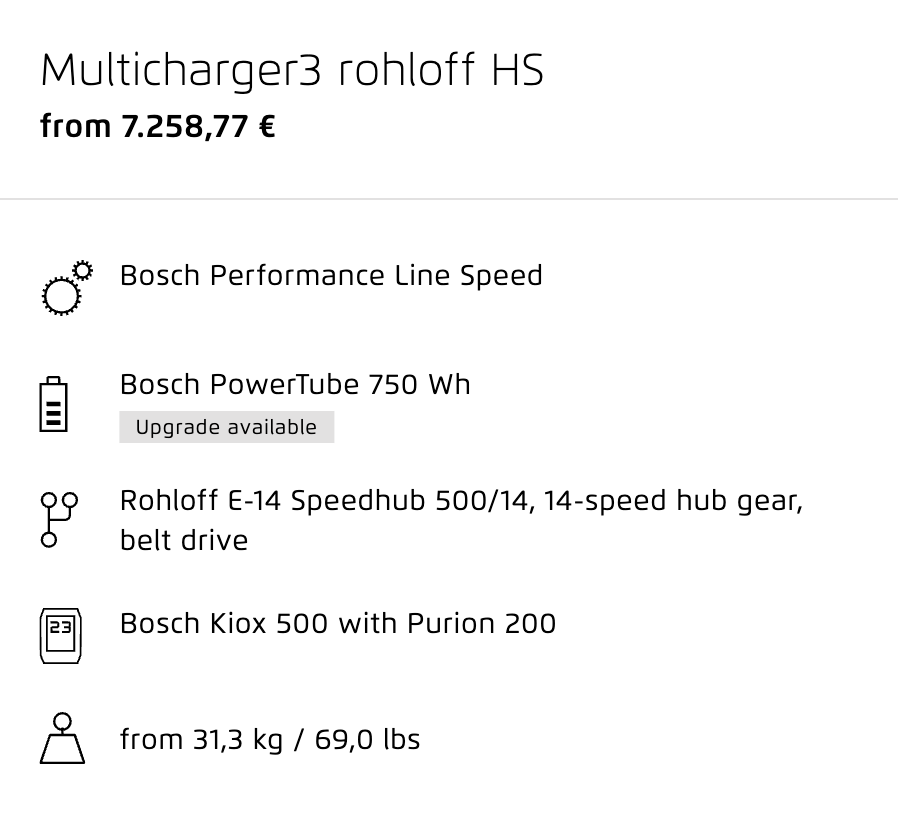Screen dimensions: 898x828
Task: Click the from 7.258,77 € price
Action: [x=158, y=127]
